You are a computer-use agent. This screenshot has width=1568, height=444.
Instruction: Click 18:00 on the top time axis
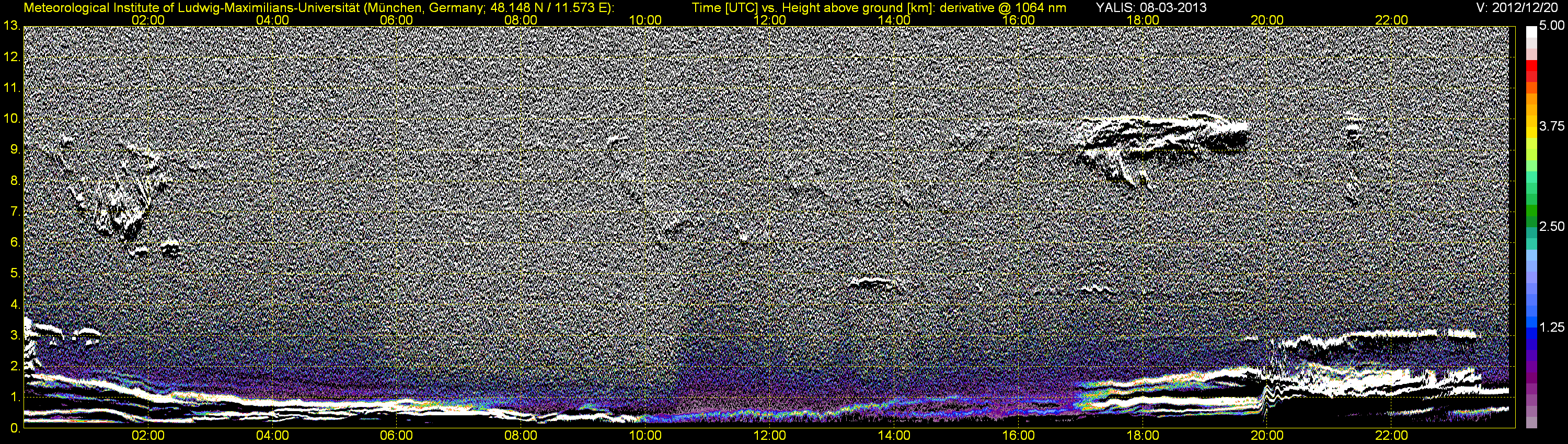tap(1143, 21)
